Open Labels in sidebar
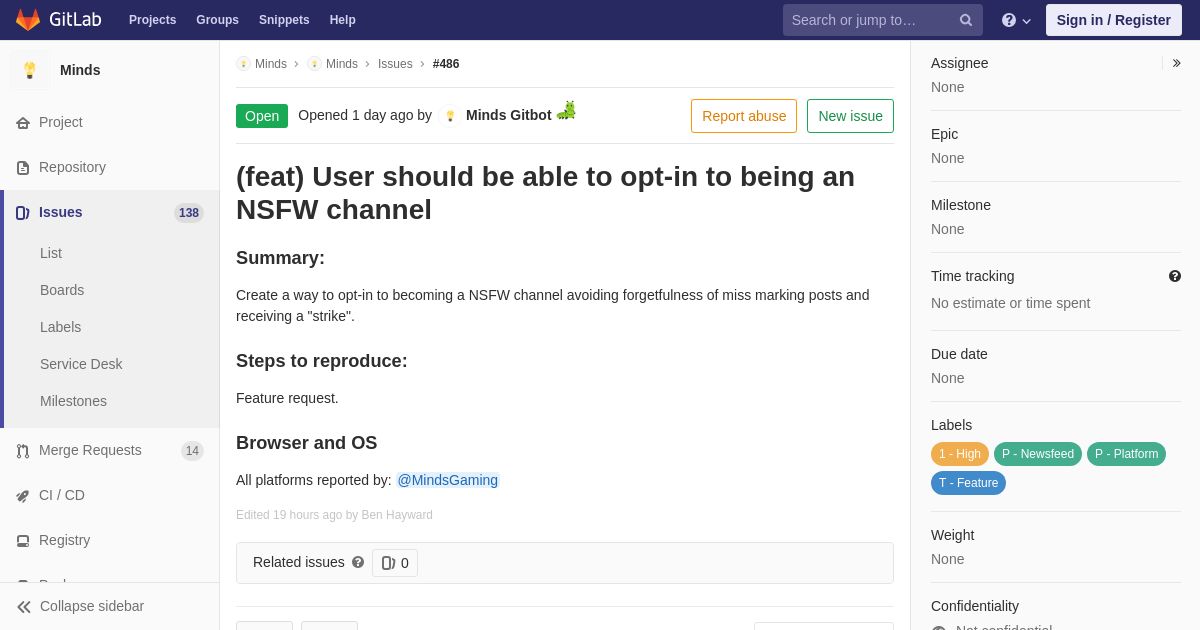Screen dimensions: 1200x630 tap(60, 328)
